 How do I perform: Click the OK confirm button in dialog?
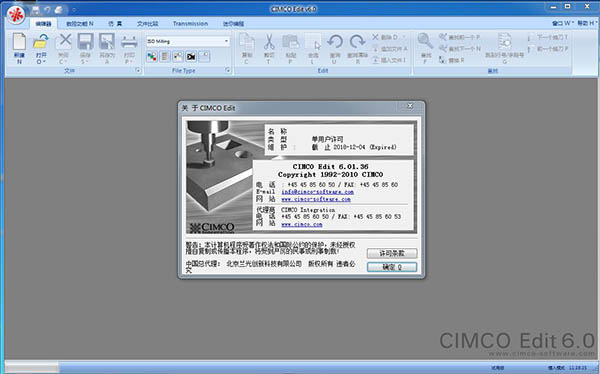[x=392, y=267]
